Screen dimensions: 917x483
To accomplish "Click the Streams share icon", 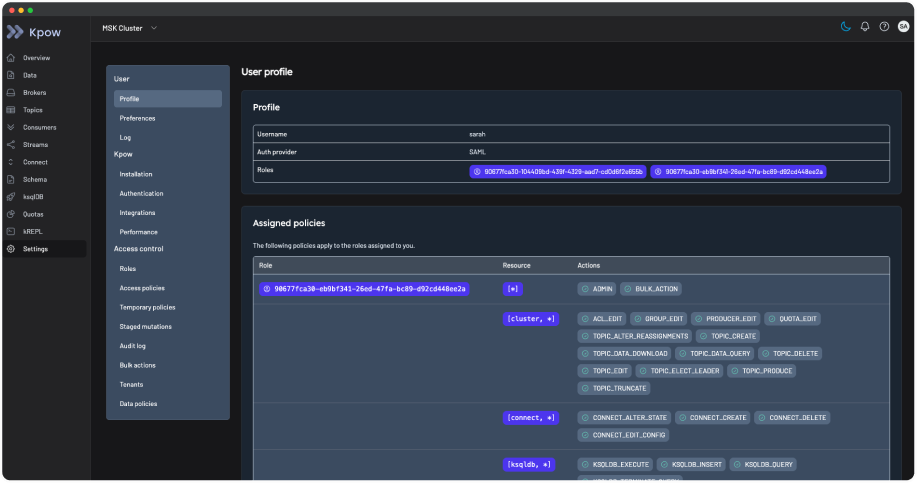I will pyautogui.click(x=11, y=144).
